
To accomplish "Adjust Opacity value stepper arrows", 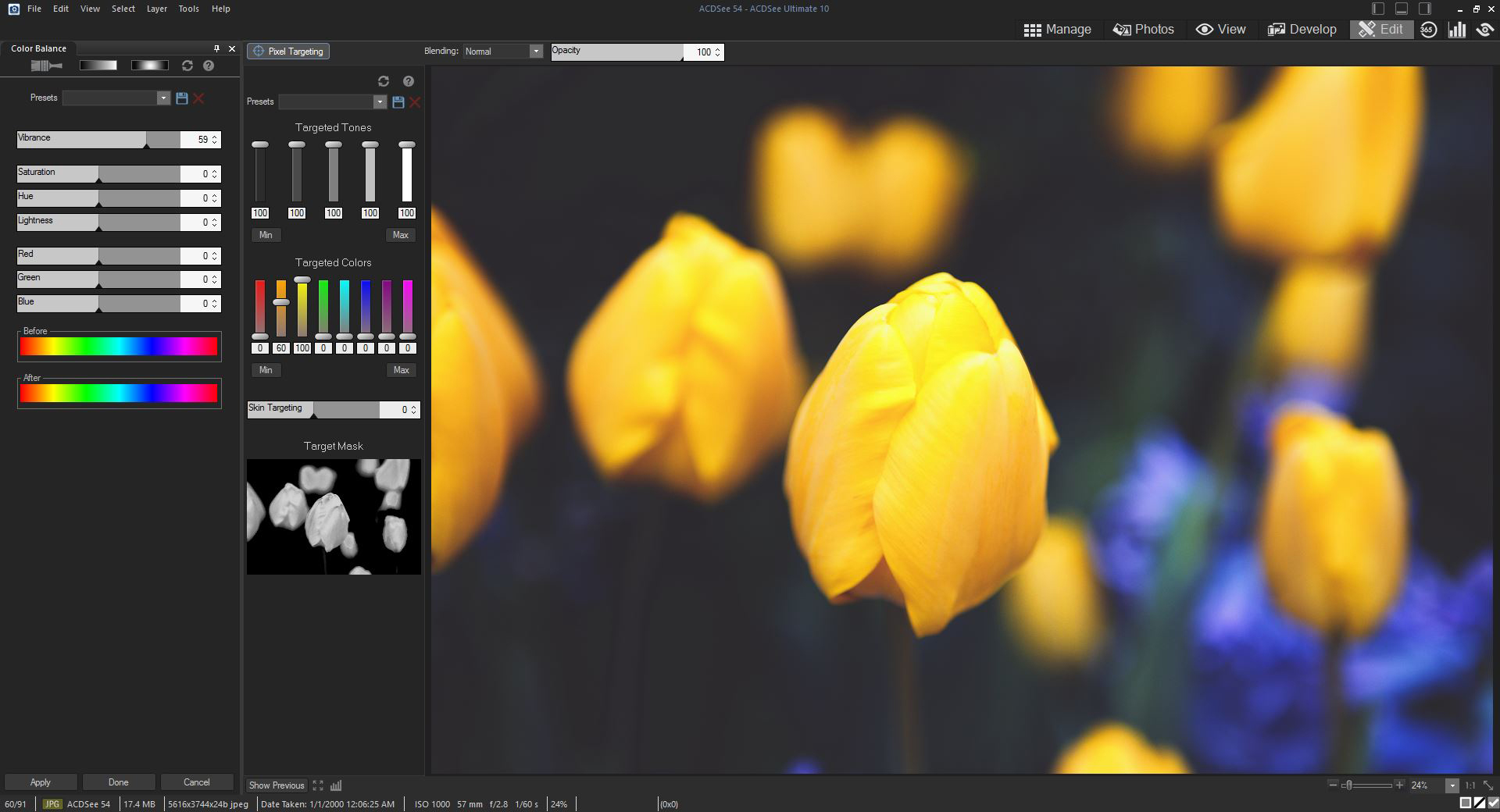I will pyautogui.click(x=717, y=52).
